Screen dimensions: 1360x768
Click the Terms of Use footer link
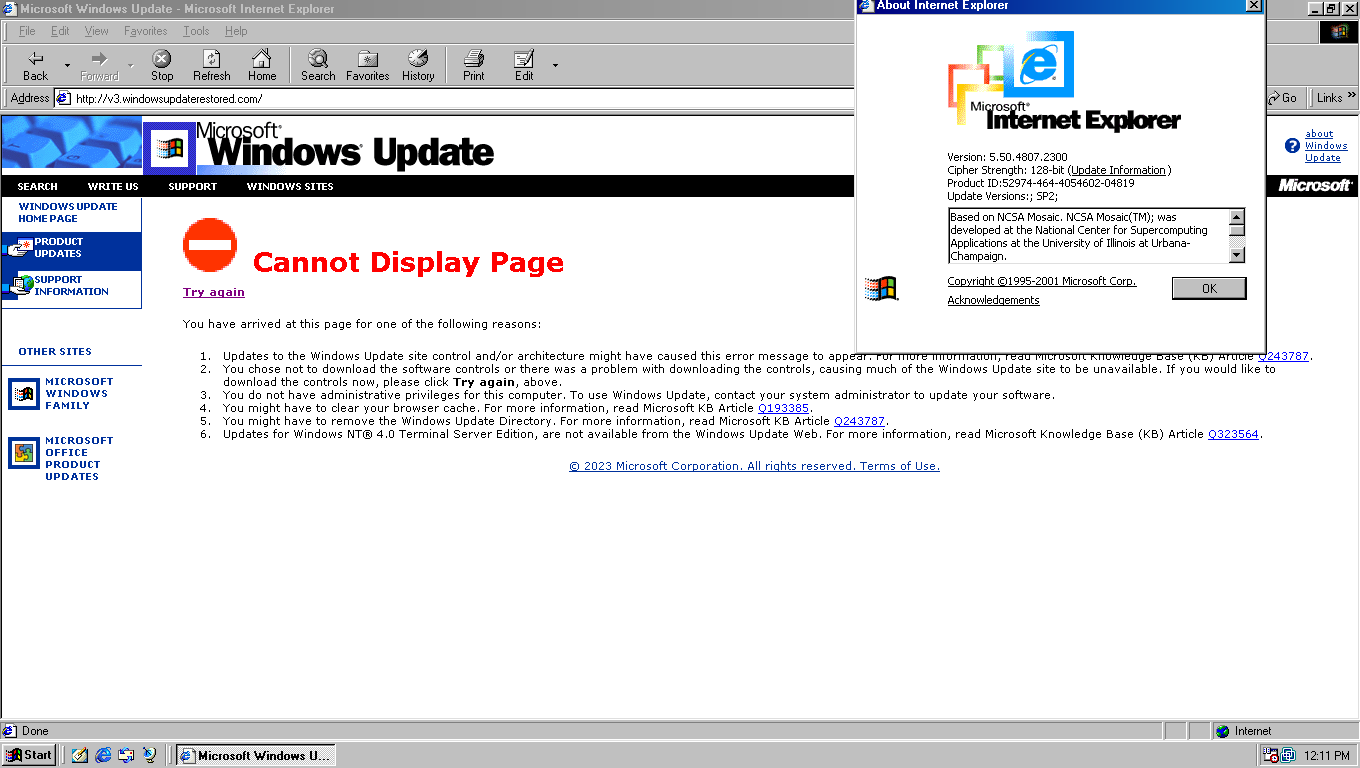click(x=899, y=466)
